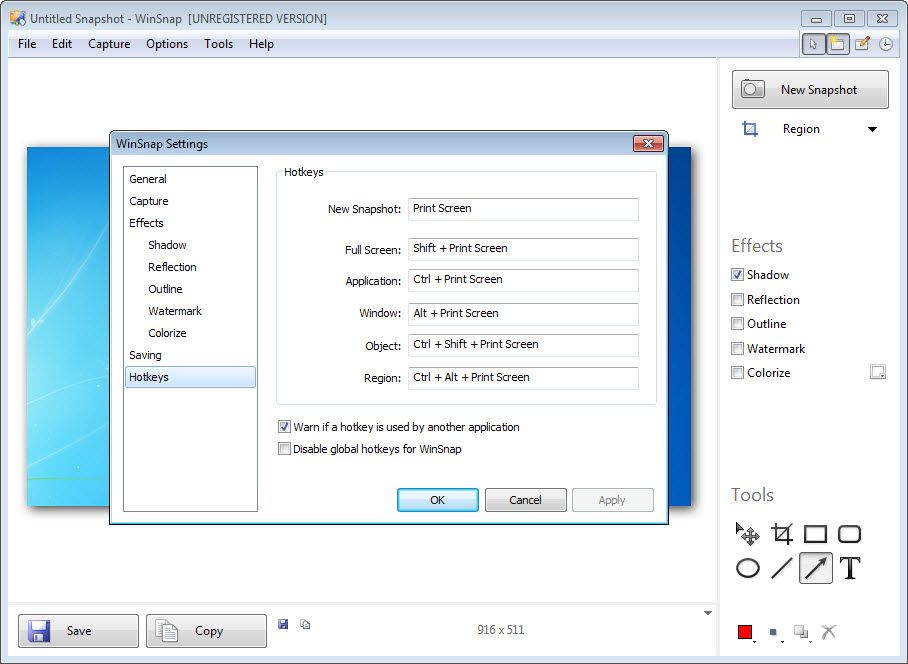Select Hotkeys in the settings list

pyautogui.click(x=190, y=377)
